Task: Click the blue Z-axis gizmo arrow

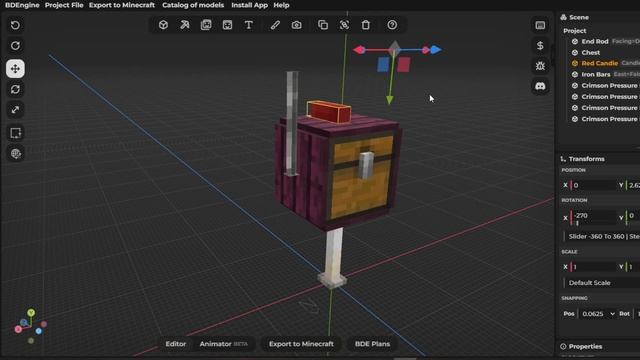Action: 436,50
